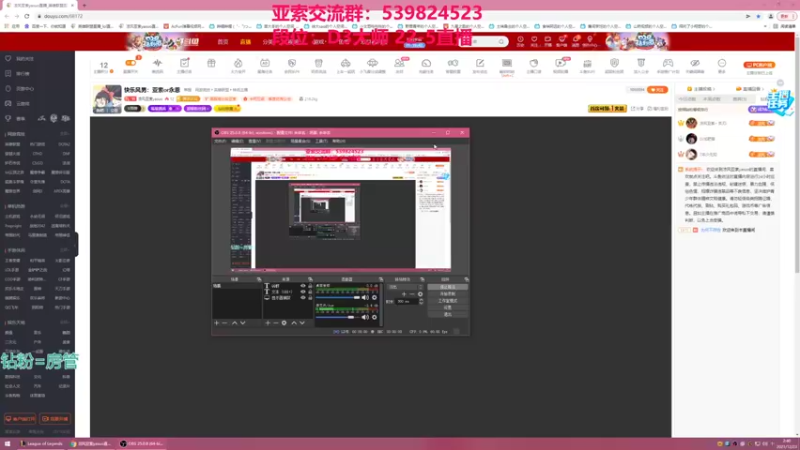
Task: Remove the selected scene in OBS
Action: (225, 323)
